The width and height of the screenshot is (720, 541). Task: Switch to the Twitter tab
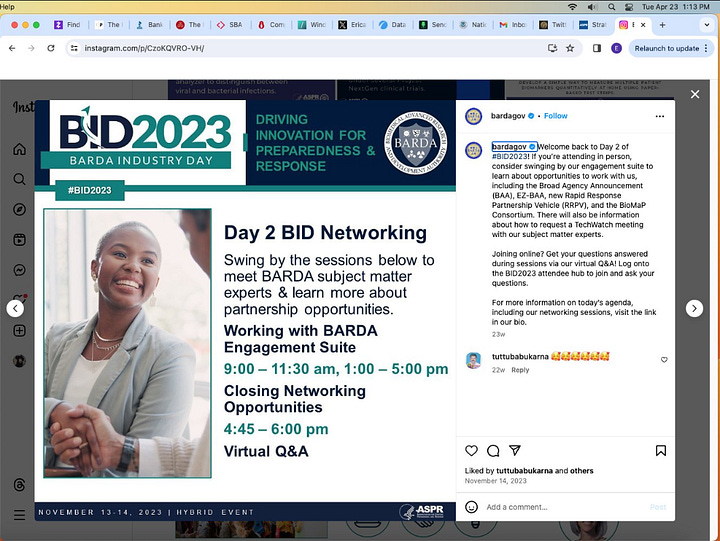tap(553, 25)
